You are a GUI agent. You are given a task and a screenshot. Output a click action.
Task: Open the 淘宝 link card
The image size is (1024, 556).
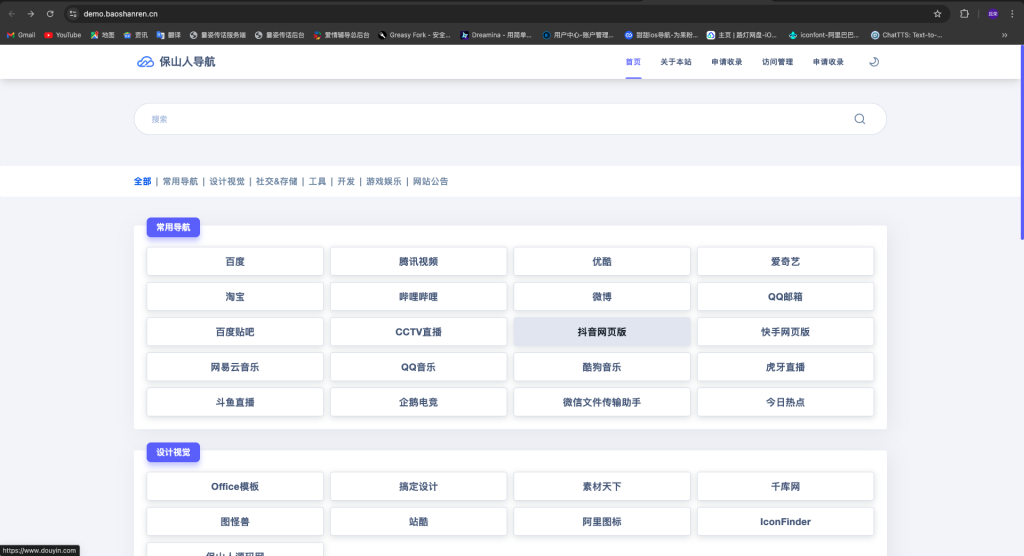pos(235,297)
